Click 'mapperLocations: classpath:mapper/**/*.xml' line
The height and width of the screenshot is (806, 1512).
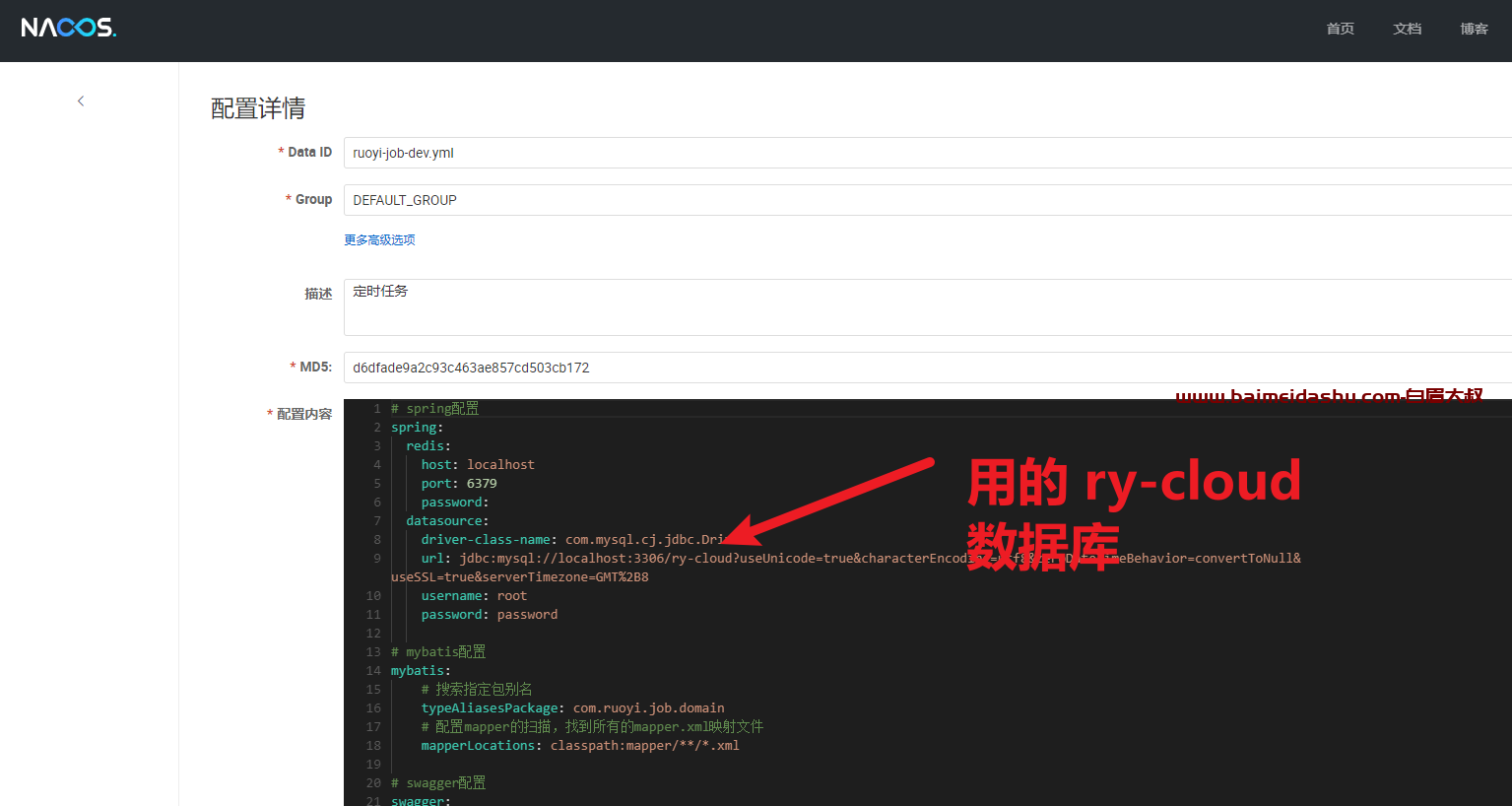(x=580, y=745)
